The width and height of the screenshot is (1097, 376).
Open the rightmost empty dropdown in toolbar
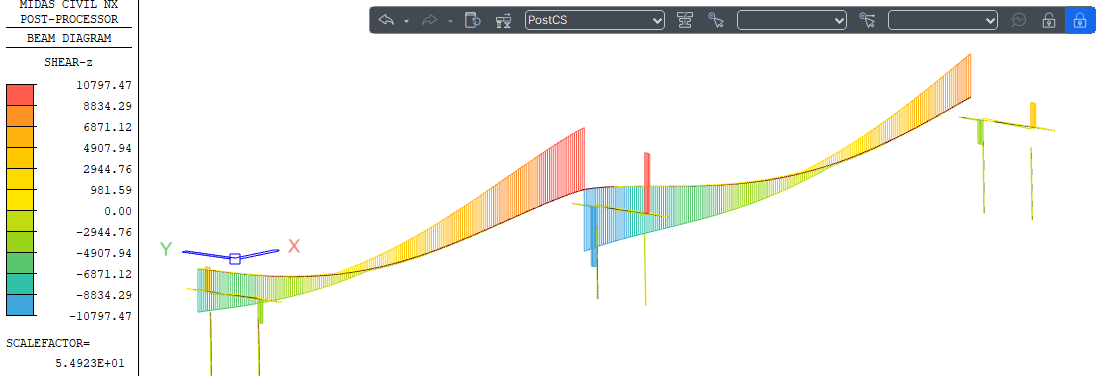943,20
